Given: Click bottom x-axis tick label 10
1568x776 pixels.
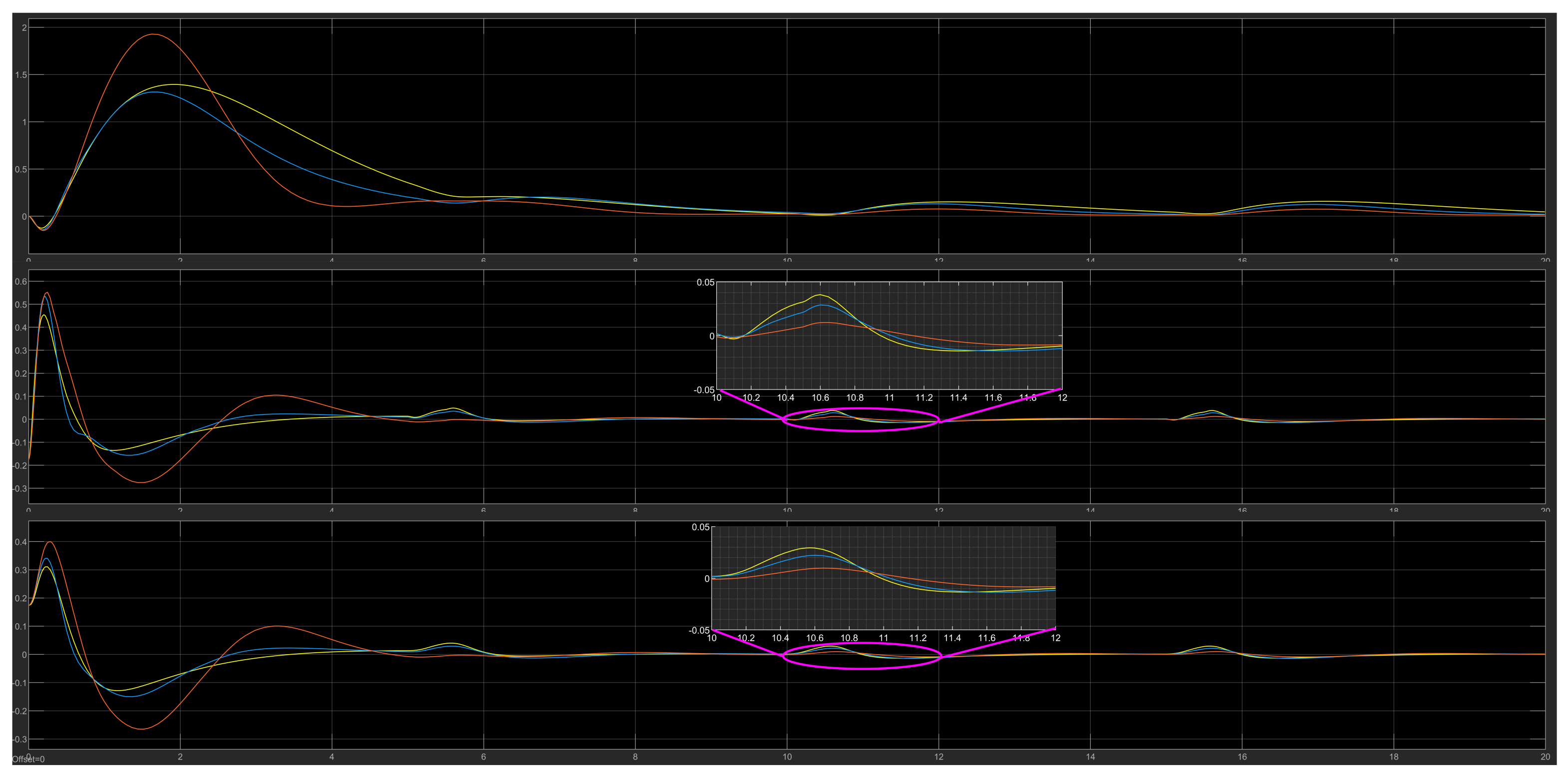Looking at the screenshot, I should click(x=787, y=757).
